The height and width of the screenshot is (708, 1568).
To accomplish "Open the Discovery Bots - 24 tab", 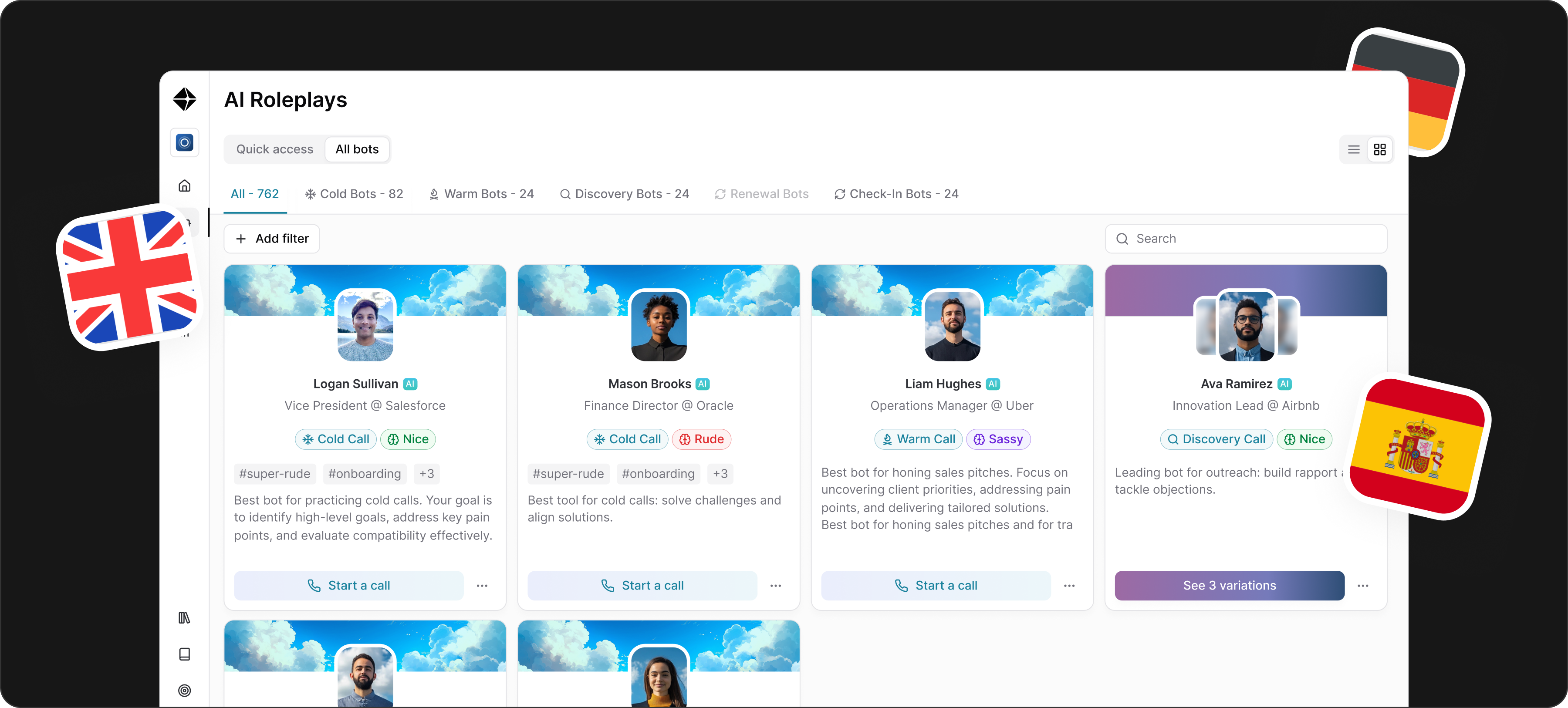I will [x=625, y=194].
